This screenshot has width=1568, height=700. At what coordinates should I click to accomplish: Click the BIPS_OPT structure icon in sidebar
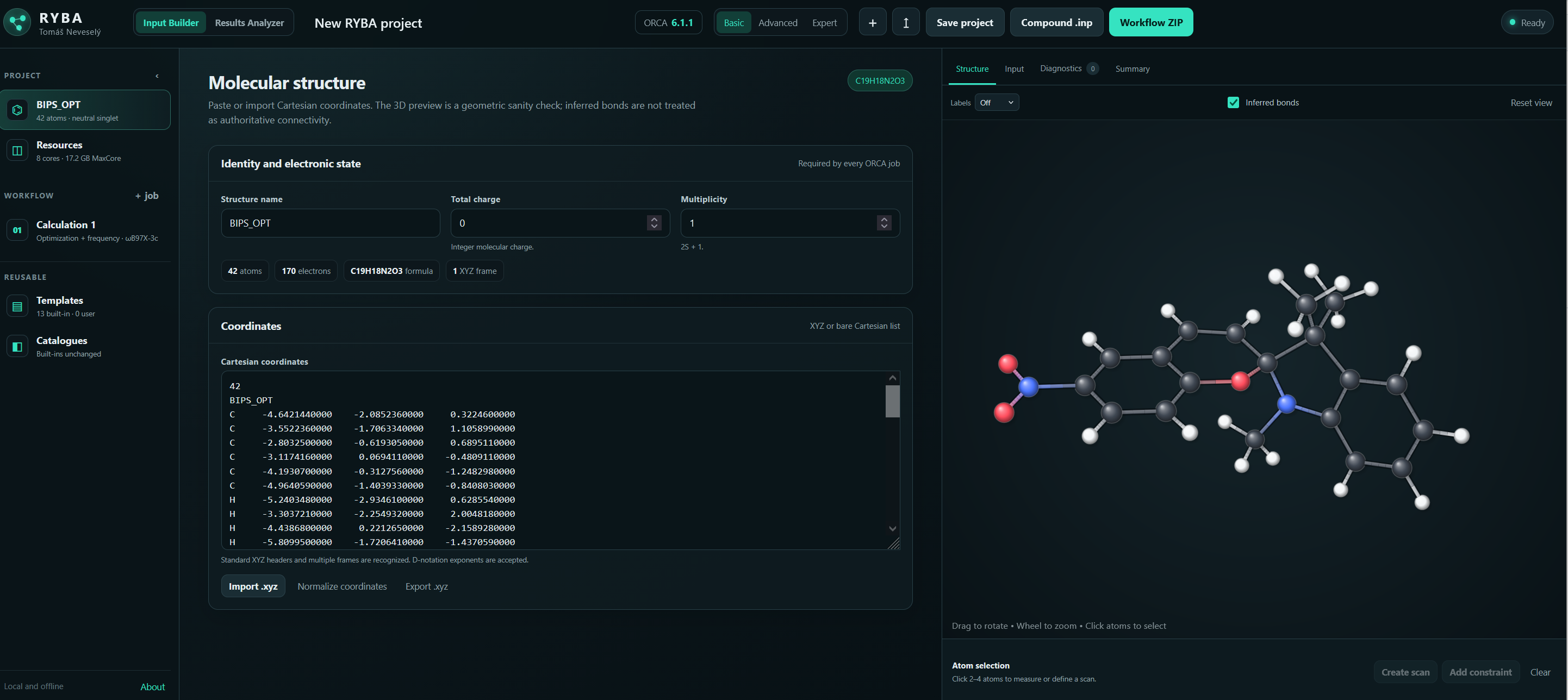[17, 110]
